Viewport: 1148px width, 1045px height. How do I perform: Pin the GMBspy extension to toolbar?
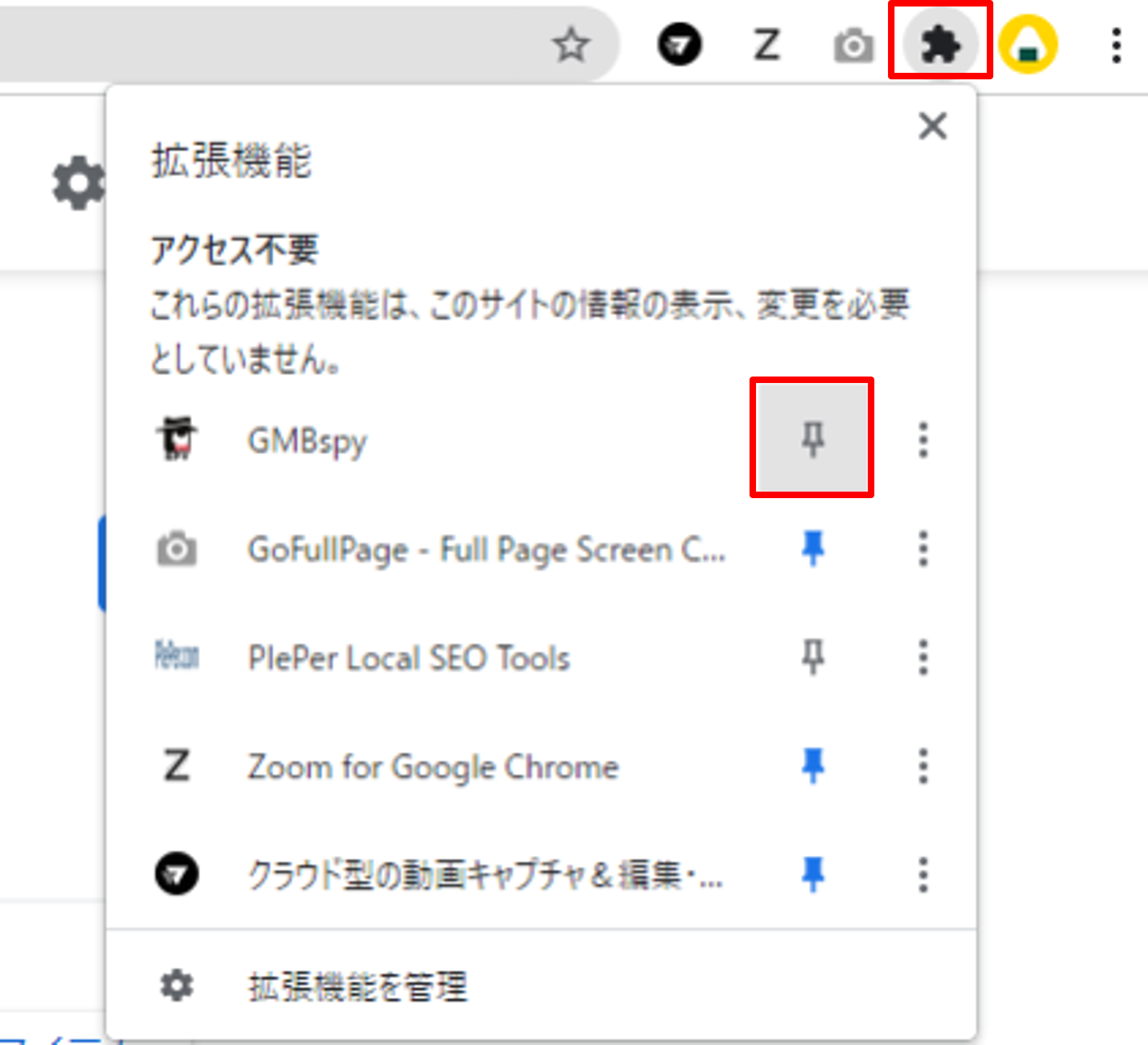(x=812, y=439)
